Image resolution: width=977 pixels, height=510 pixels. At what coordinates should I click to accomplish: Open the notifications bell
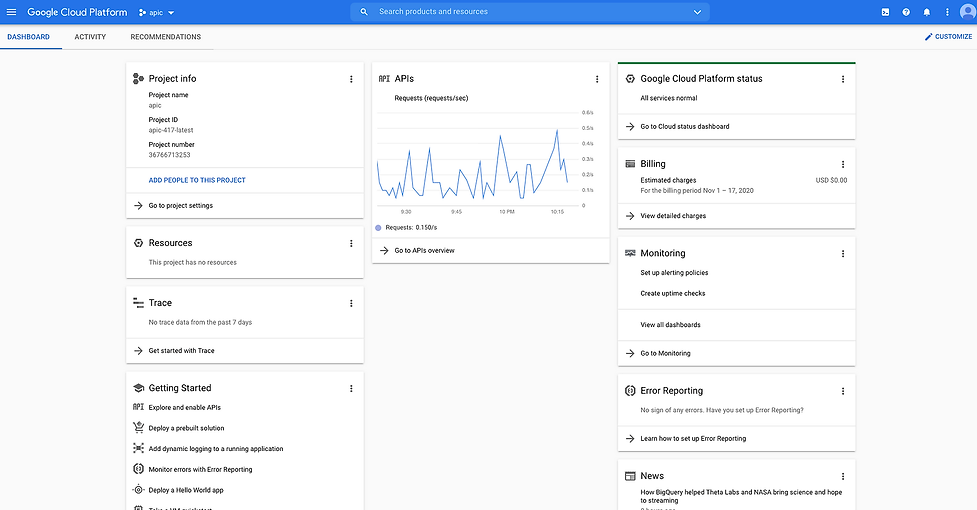pyautogui.click(x=927, y=12)
